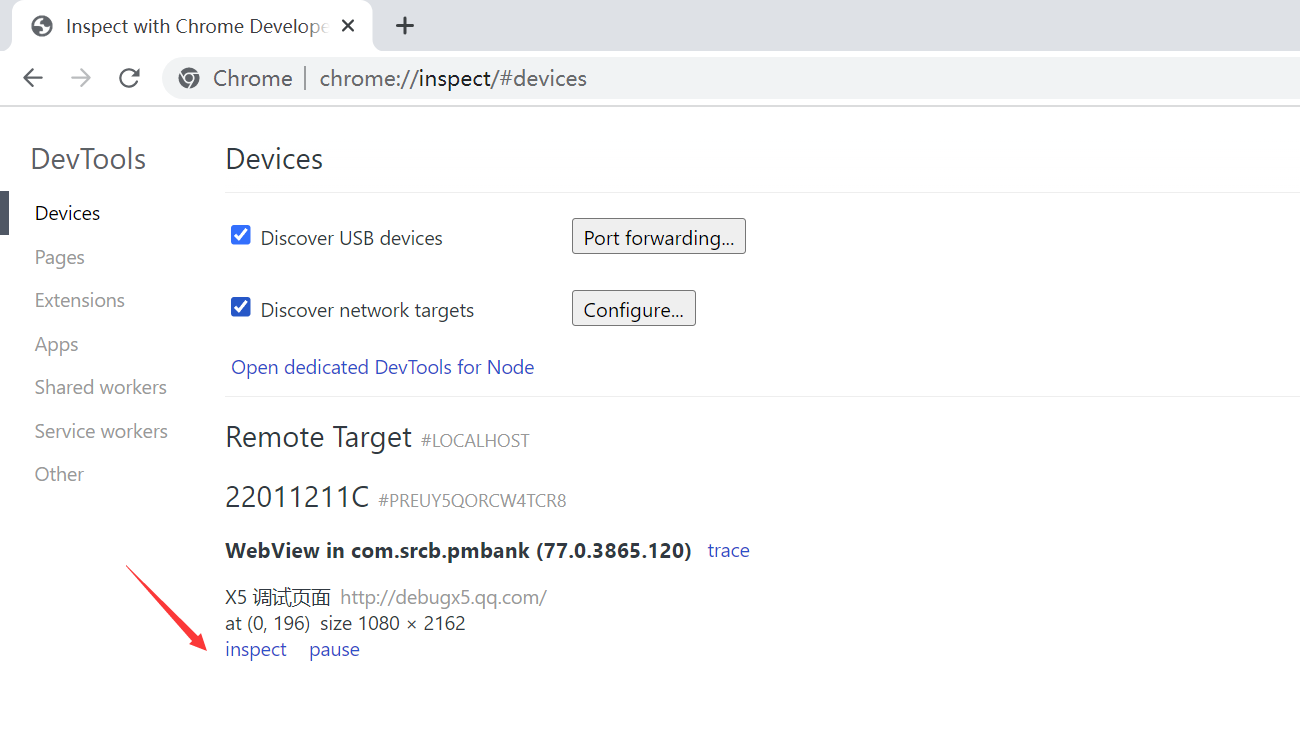Screen dimensions: 1300x730
Task: Open dedicated DevTools for Node
Action: 383,367
